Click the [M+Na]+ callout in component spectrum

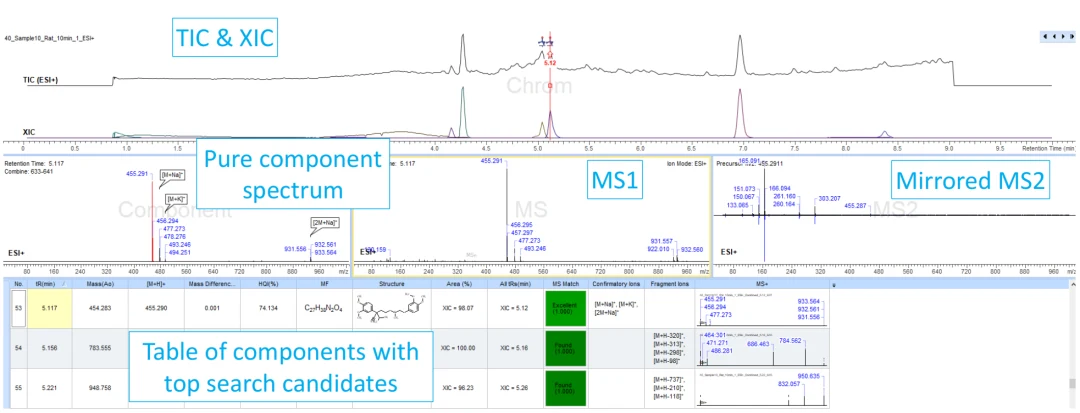coord(170,177)
